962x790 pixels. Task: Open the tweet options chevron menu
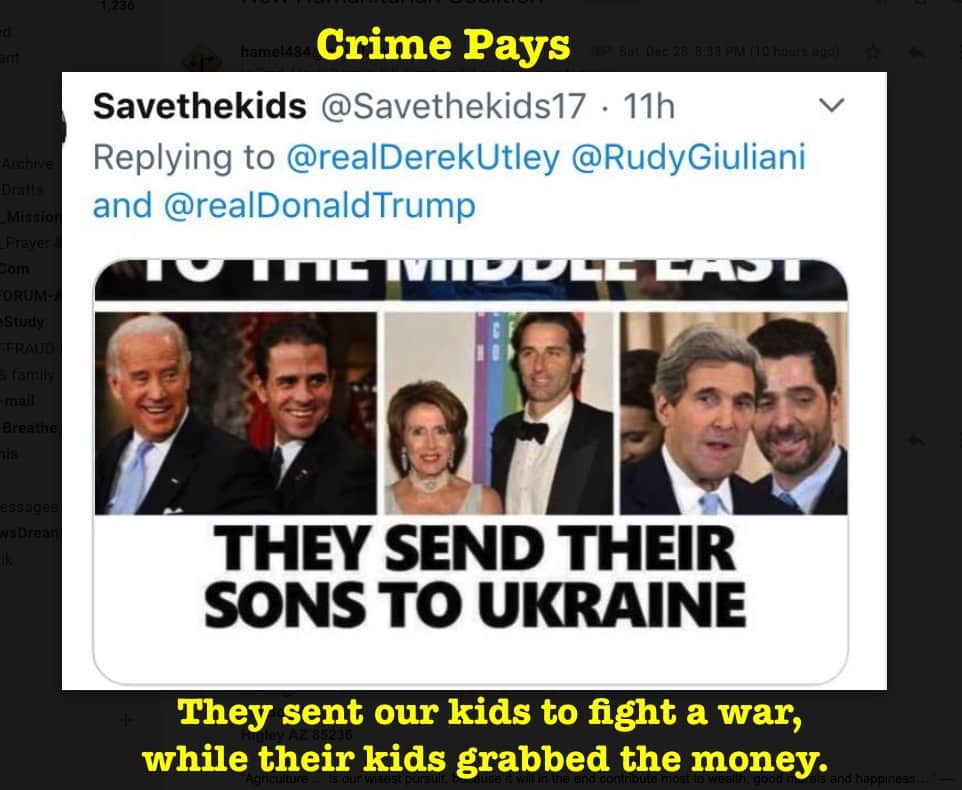coord(832,105)
